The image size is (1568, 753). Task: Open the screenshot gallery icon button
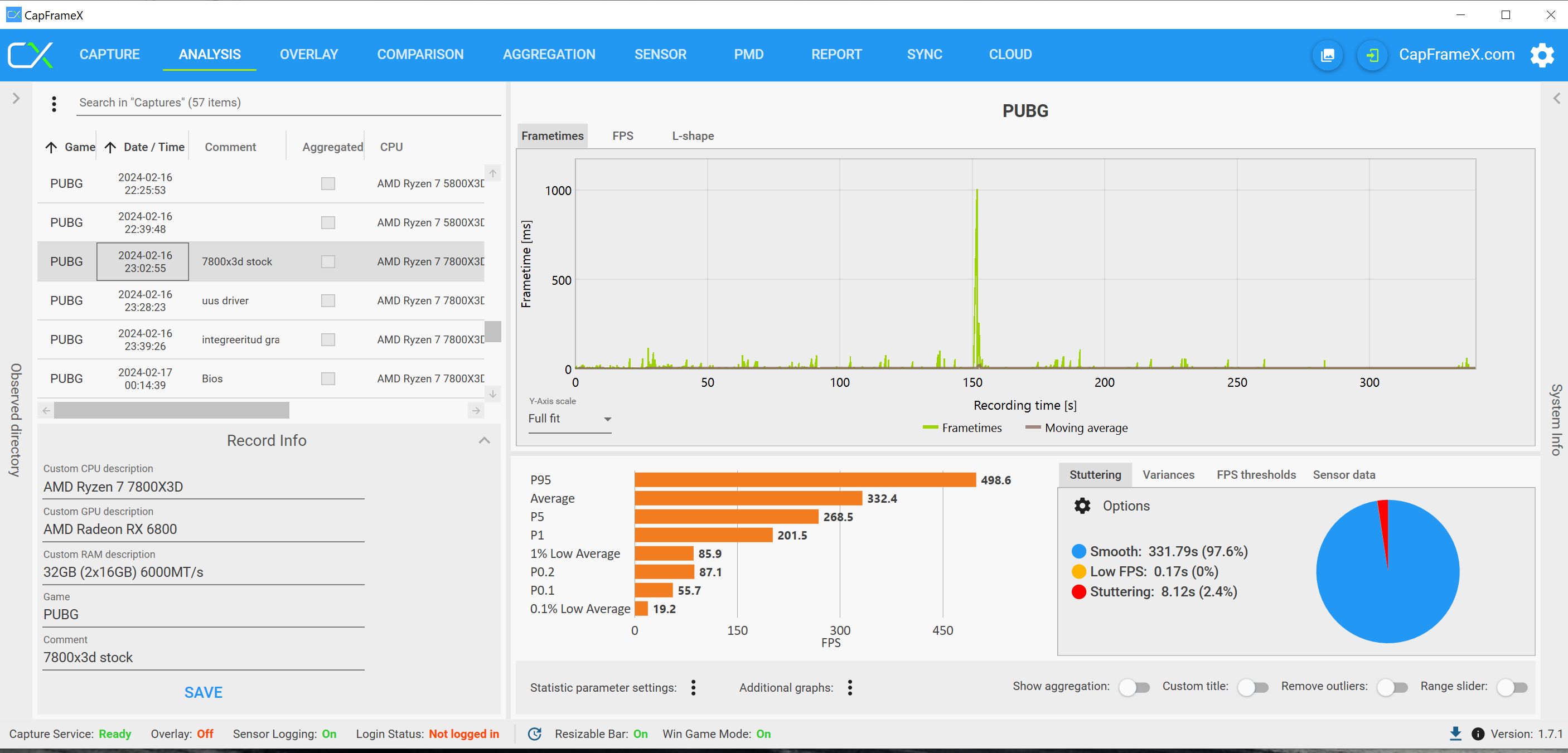pyautogui.click(x=1328, y=55)
